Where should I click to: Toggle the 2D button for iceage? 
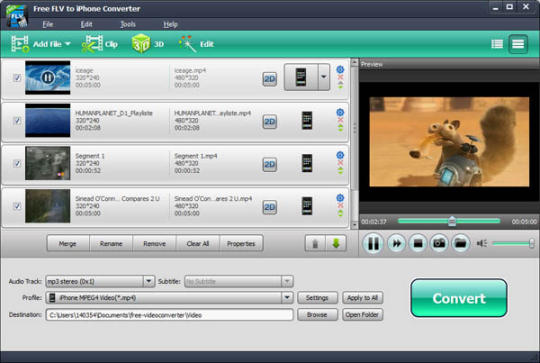coord(270,79)
